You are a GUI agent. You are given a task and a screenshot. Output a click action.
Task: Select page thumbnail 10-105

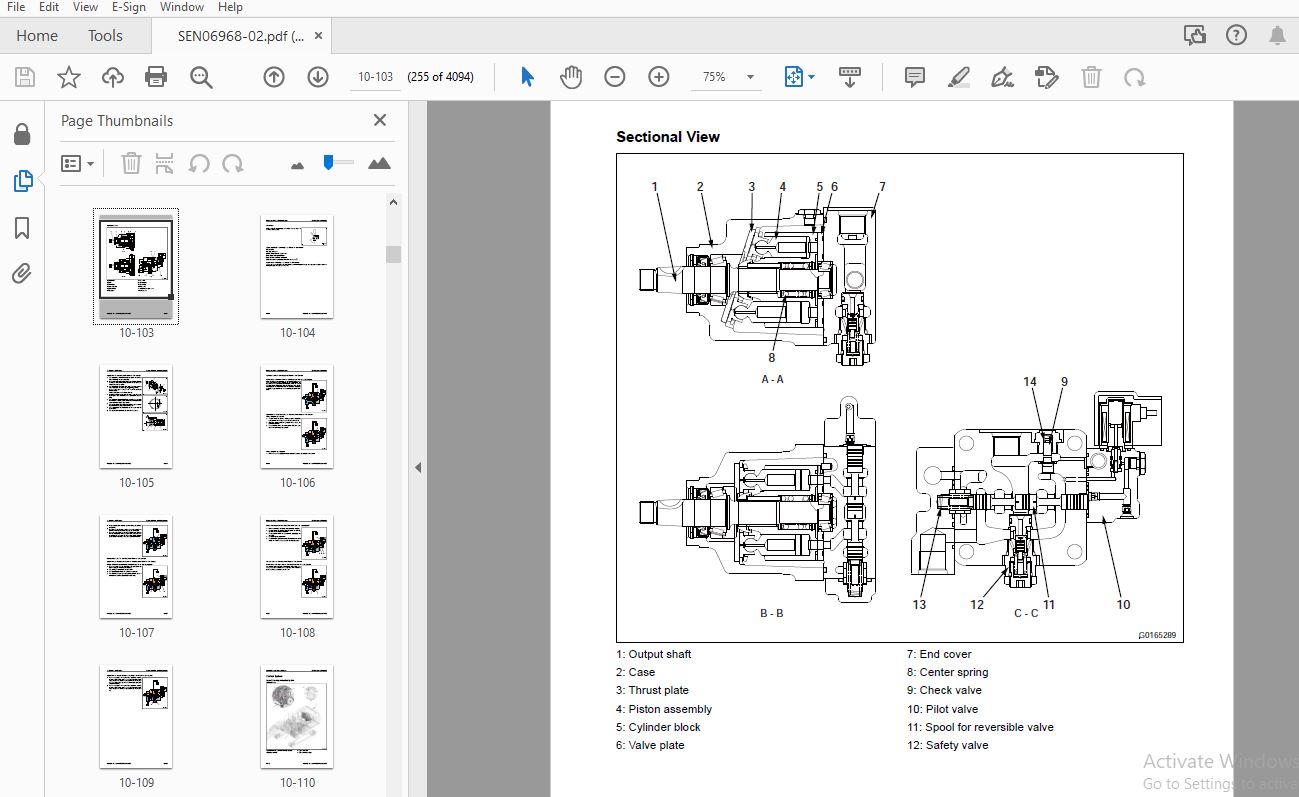click(136, 416)
